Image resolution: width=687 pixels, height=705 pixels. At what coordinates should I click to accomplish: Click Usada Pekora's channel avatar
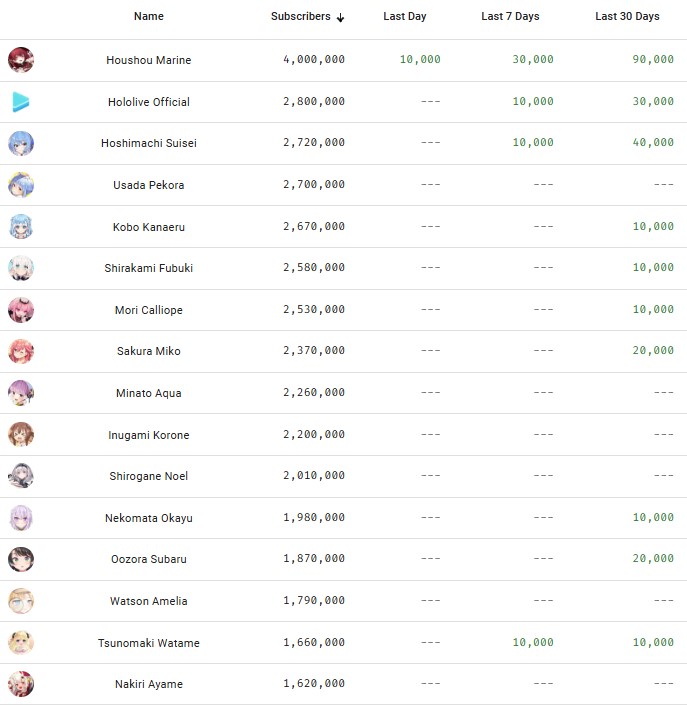click(x=21, y=185)
